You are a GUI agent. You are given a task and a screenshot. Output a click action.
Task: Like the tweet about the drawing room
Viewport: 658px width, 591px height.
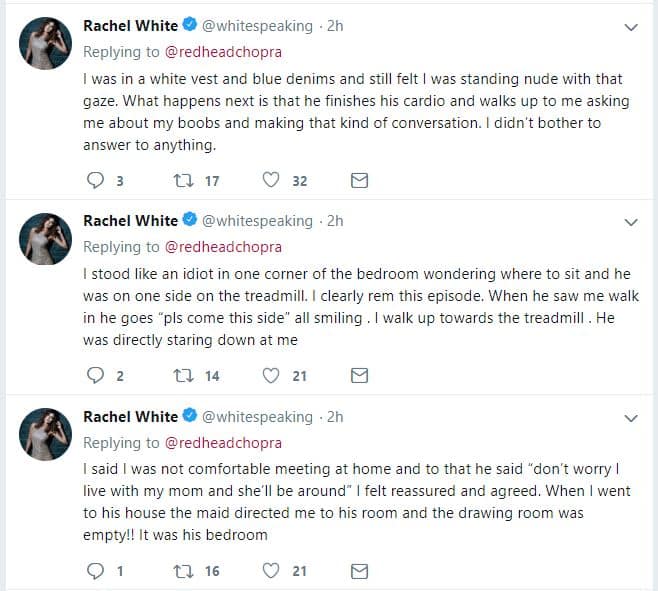click(x=270, y=571)
